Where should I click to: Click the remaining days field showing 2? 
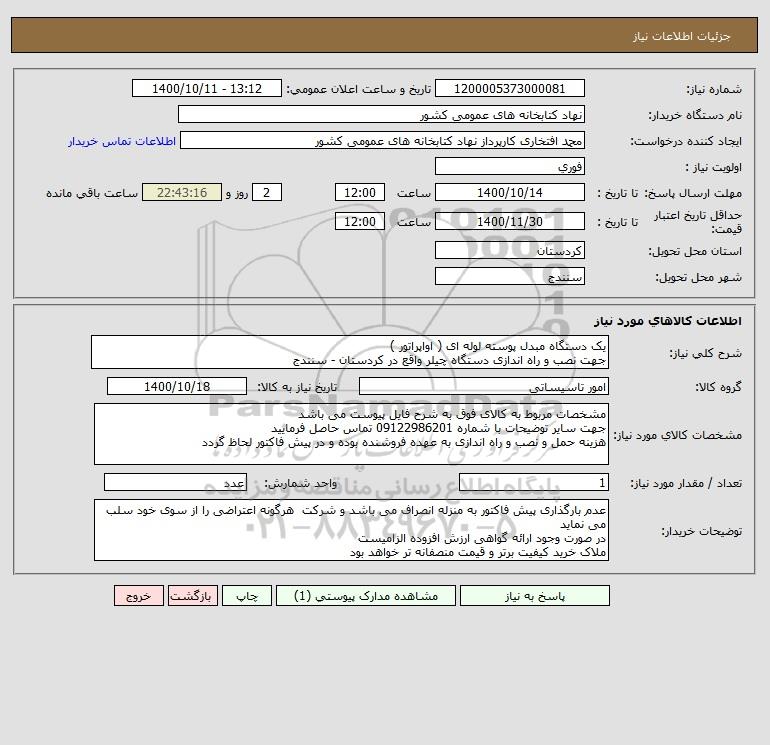tap(267, 193)
